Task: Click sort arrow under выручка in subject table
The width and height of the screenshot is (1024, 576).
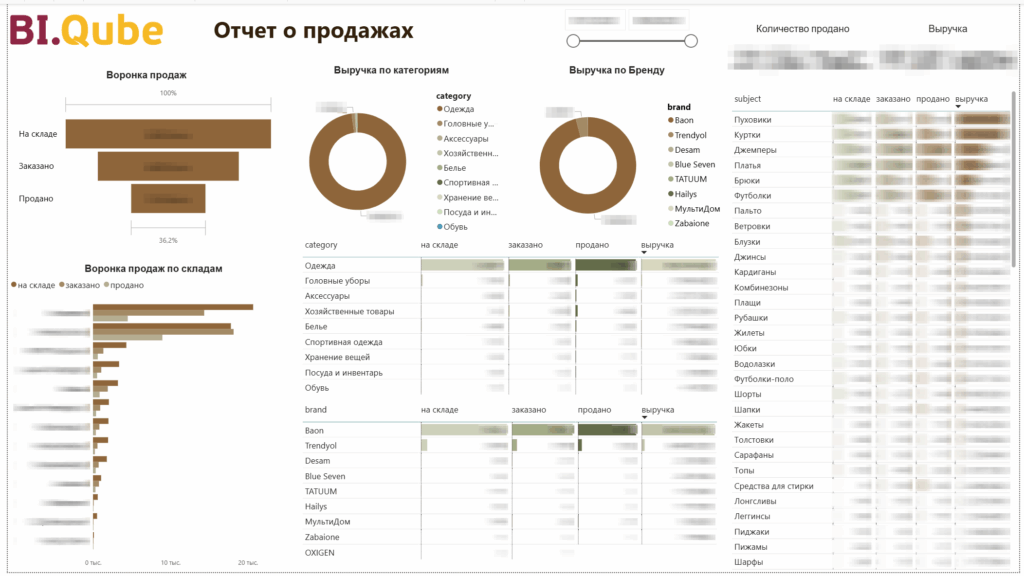Action: point(959,107)
